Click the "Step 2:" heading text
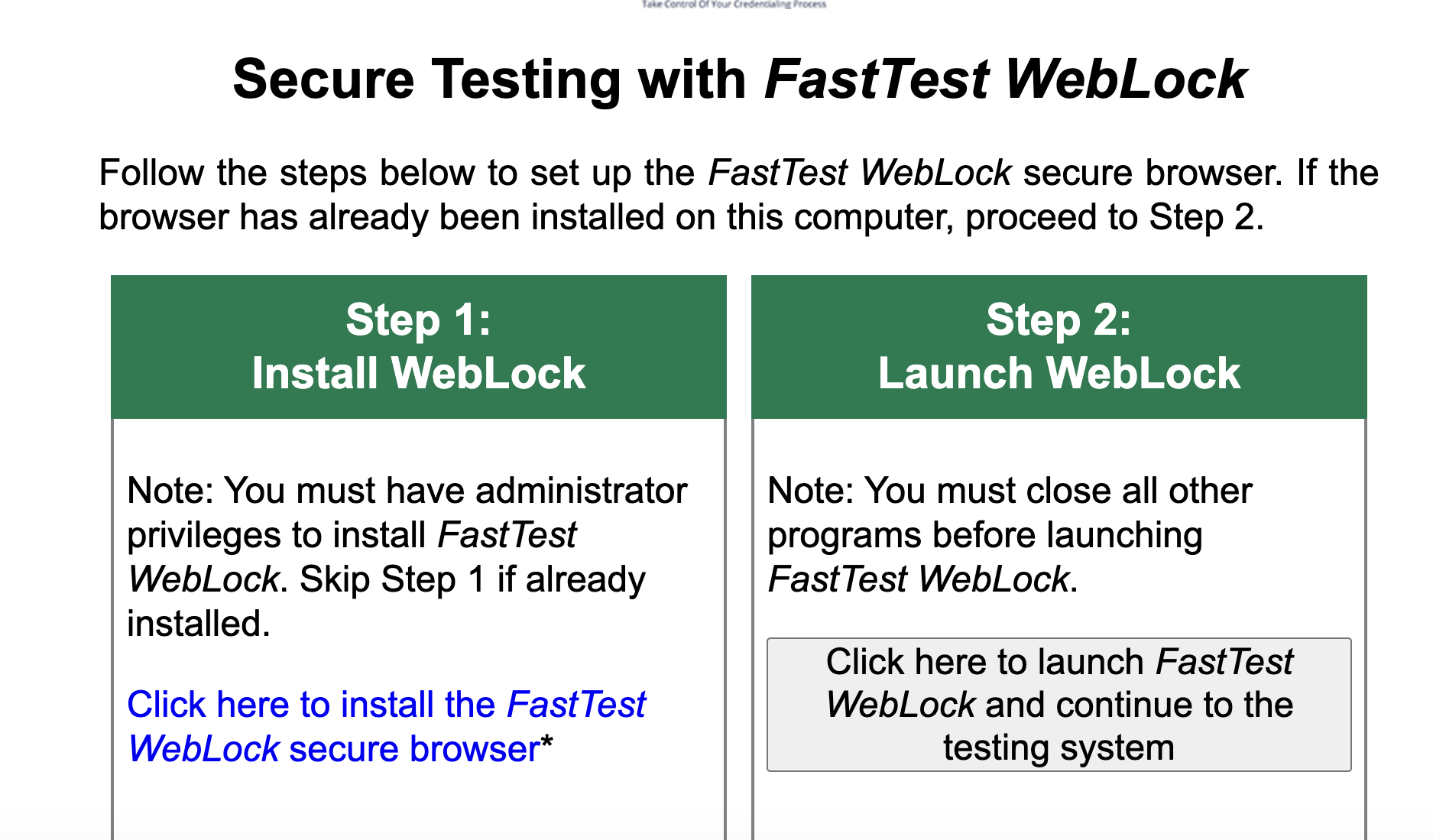Image resolution: width=1433 pixels, height=840 pixels. (x=1059, y=319)
